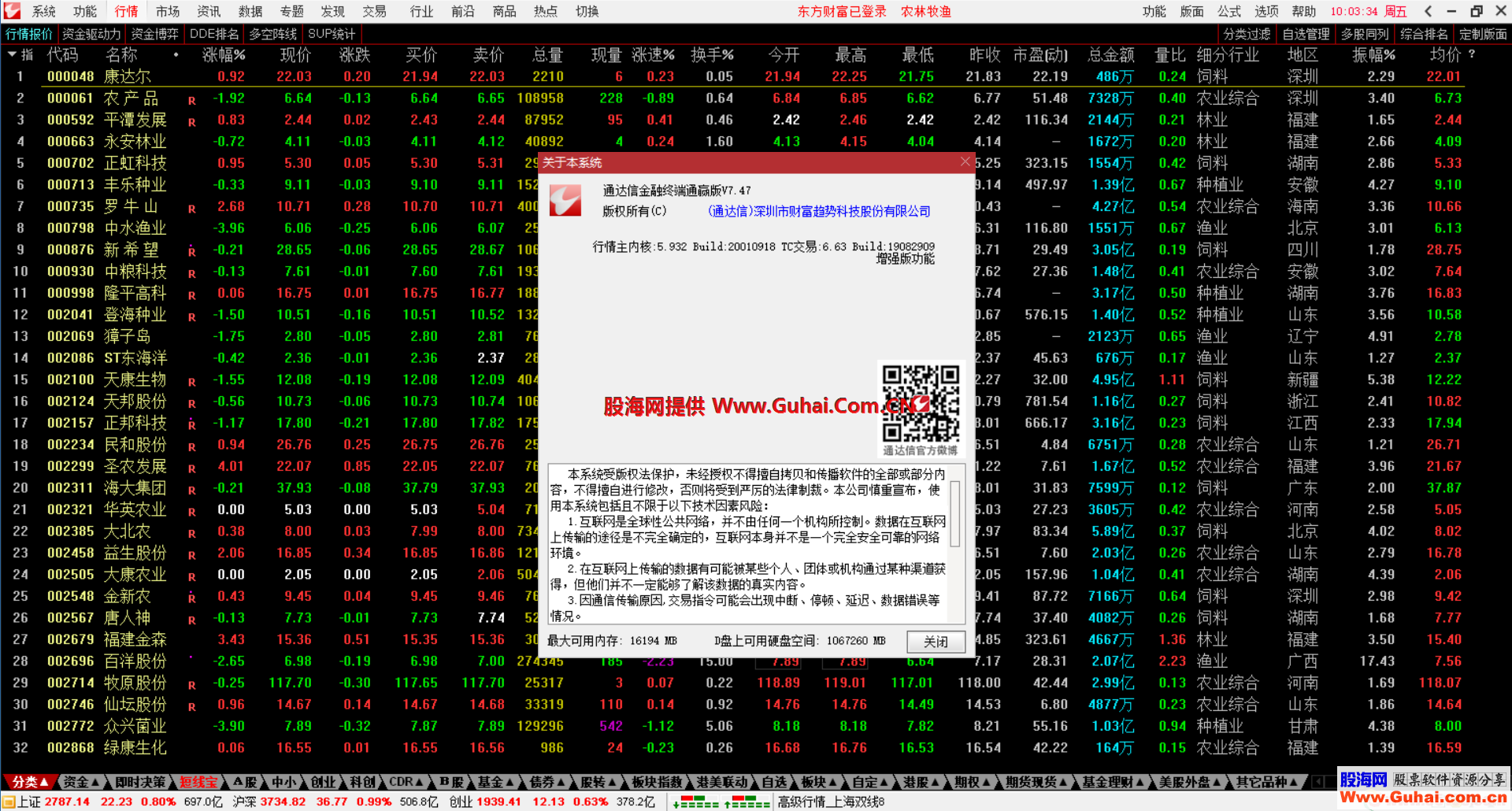The height and width of the screenshot is (811, 1512).
Task: Click the back arrow beside the minimize button
Action: [x=1428, y=11]
